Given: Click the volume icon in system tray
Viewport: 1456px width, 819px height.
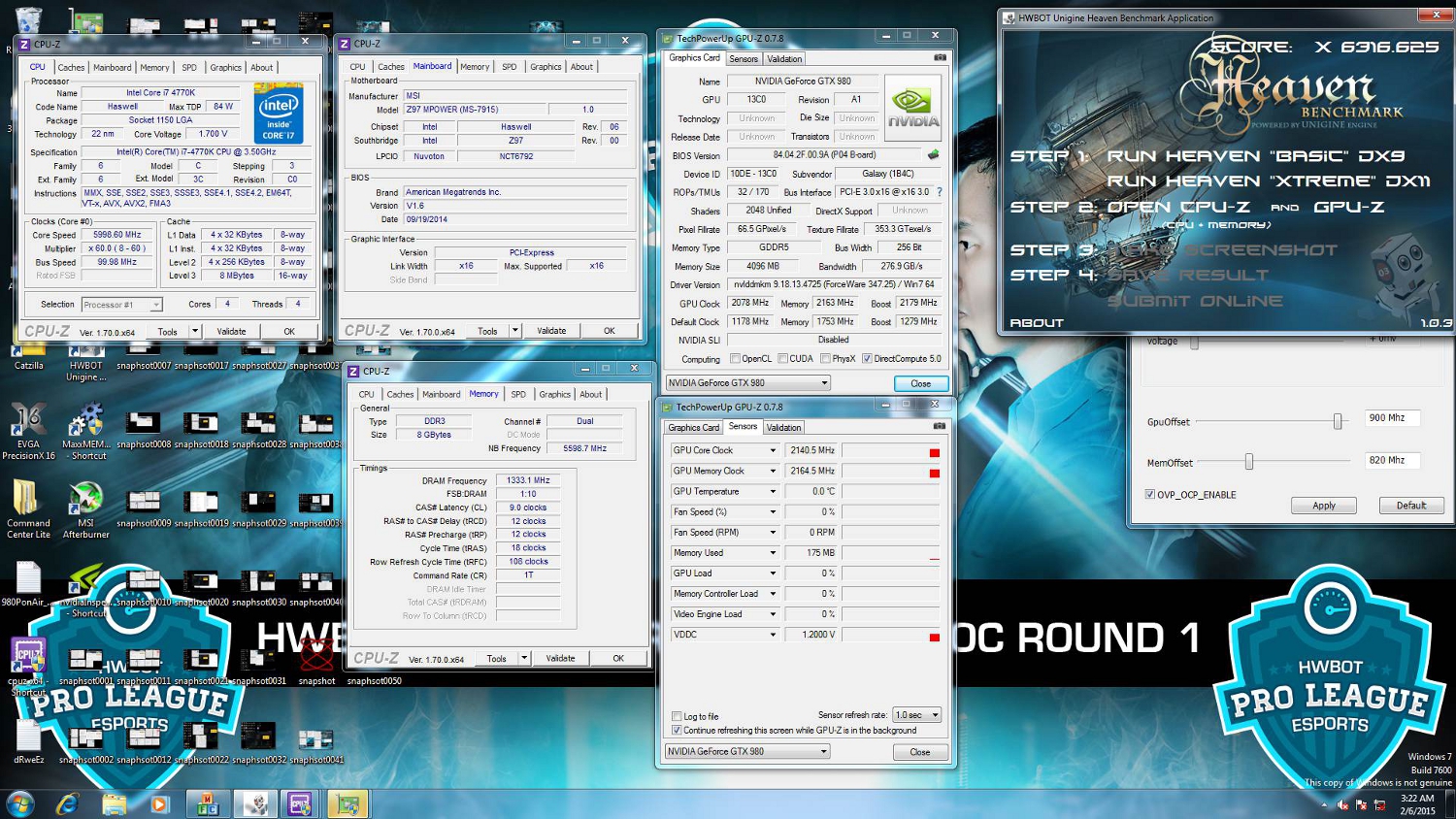Looking at the screenshot, I should [x=1343, y=805].
